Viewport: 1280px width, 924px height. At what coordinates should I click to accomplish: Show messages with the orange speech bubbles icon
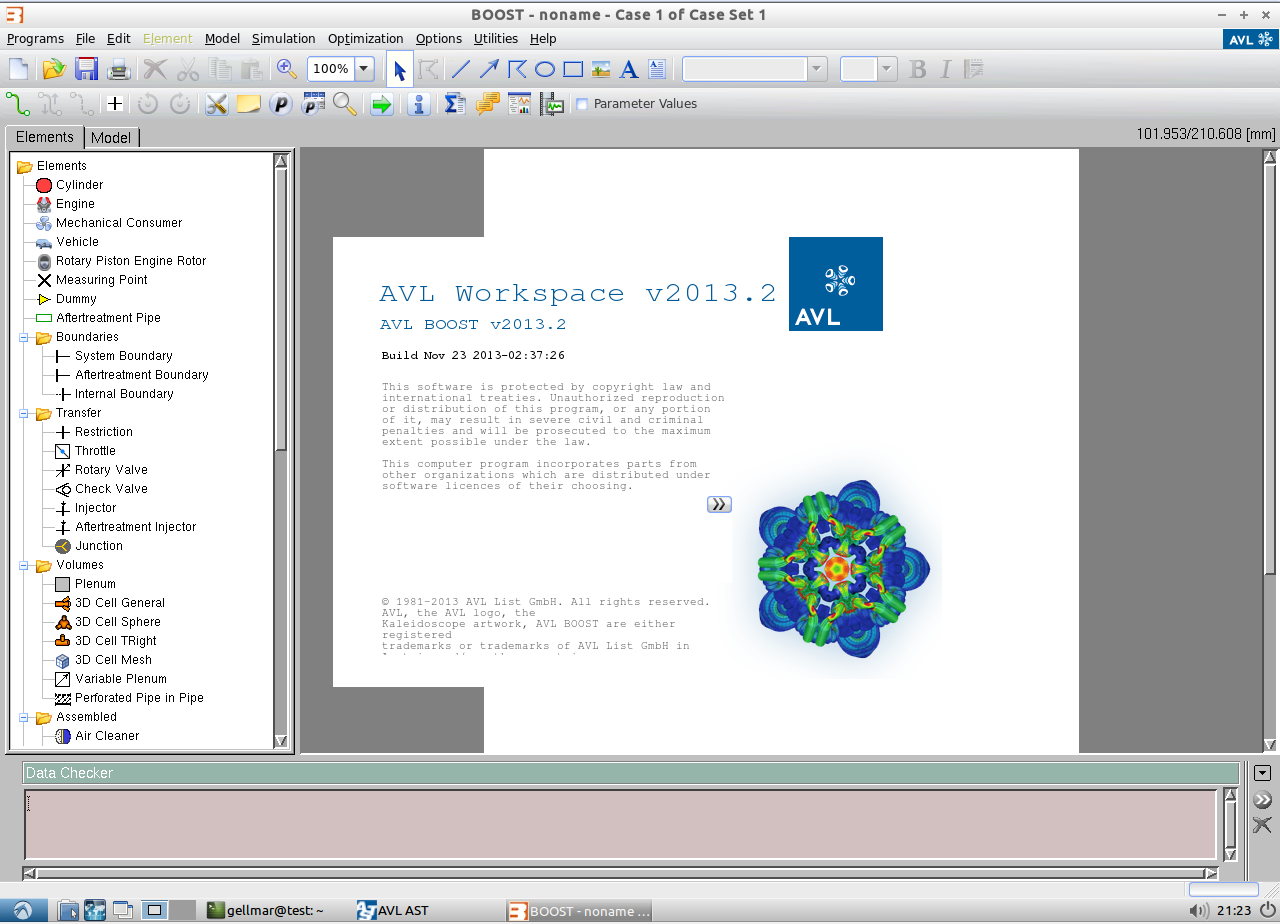487,103
